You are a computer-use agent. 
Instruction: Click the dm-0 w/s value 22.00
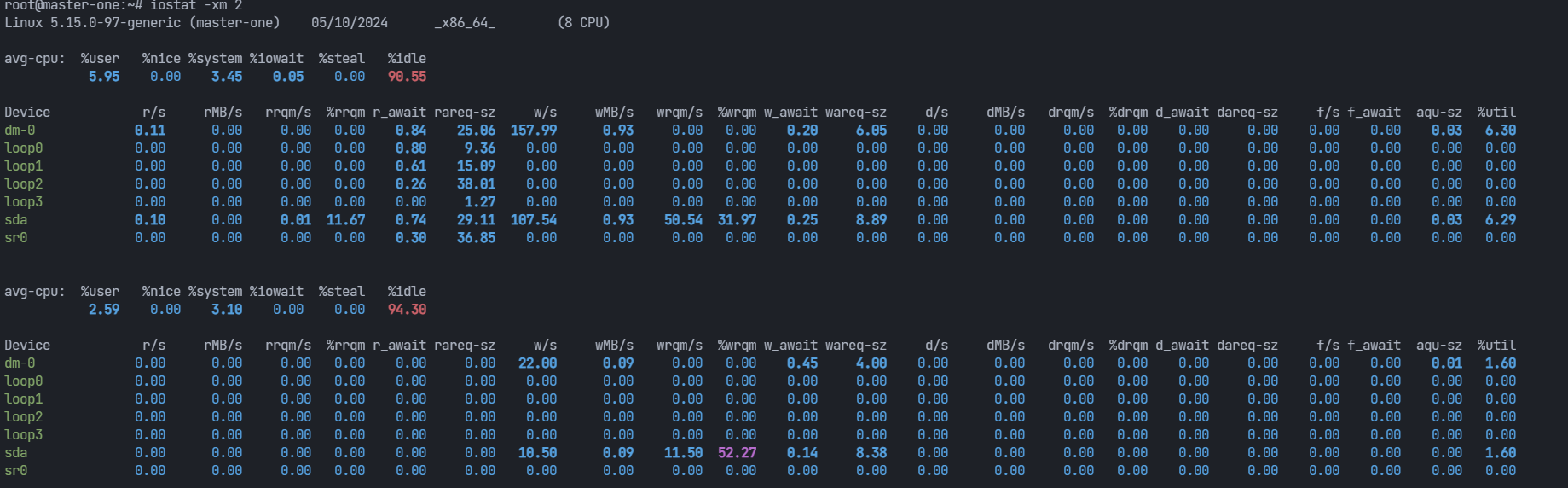point(537,363)
